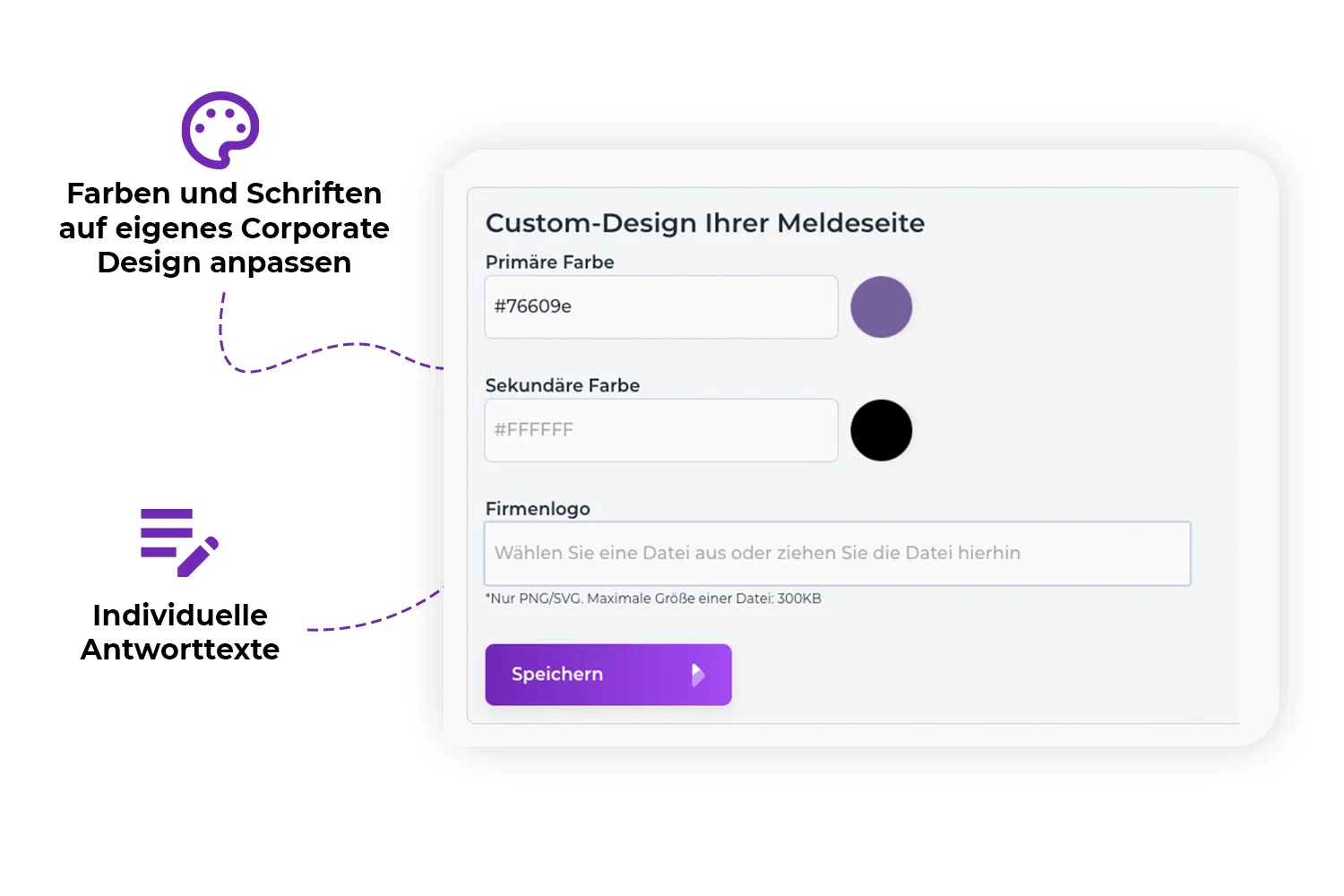This screenshot has width=1344, height=896.
Task: Click the 'Sekundäre Farbe' label
Action: [562, 386]
